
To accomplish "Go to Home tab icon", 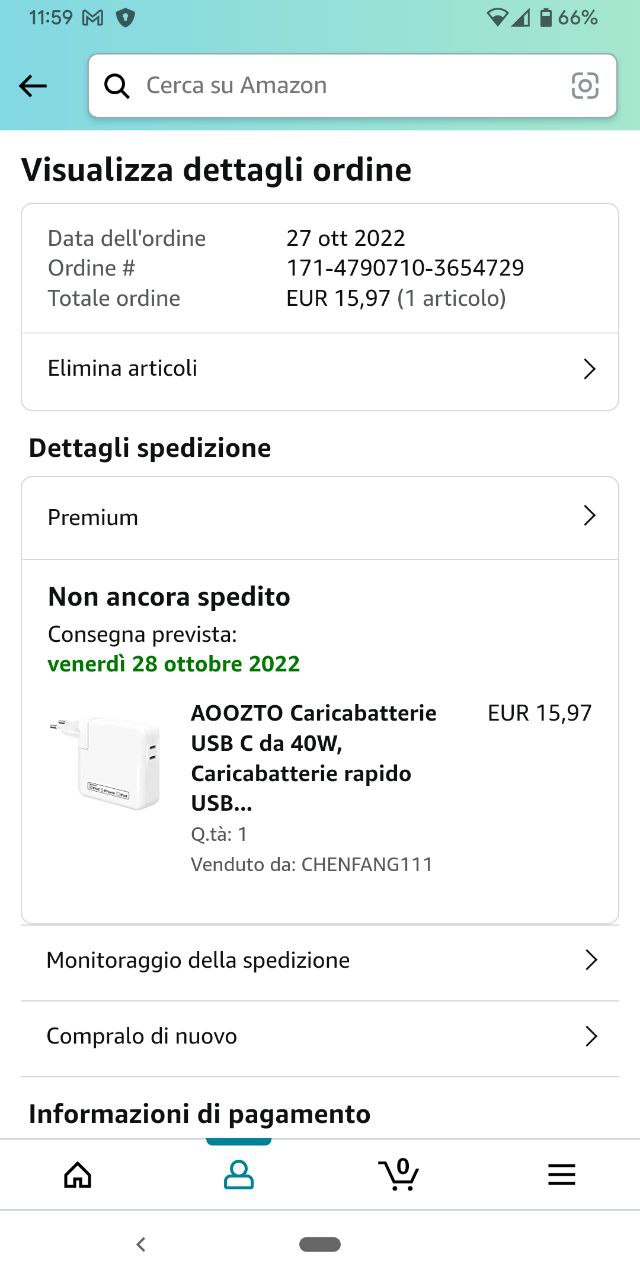I will pos(77,1175).
